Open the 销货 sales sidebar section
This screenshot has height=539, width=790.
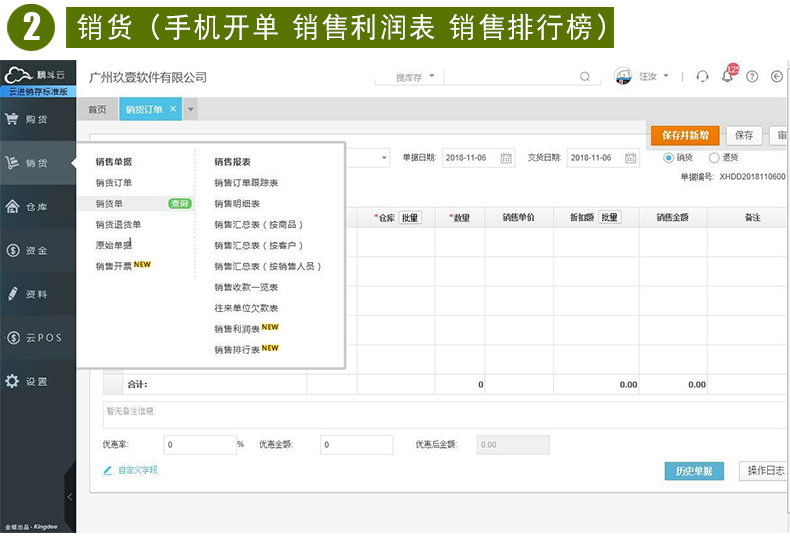[38, 163]
